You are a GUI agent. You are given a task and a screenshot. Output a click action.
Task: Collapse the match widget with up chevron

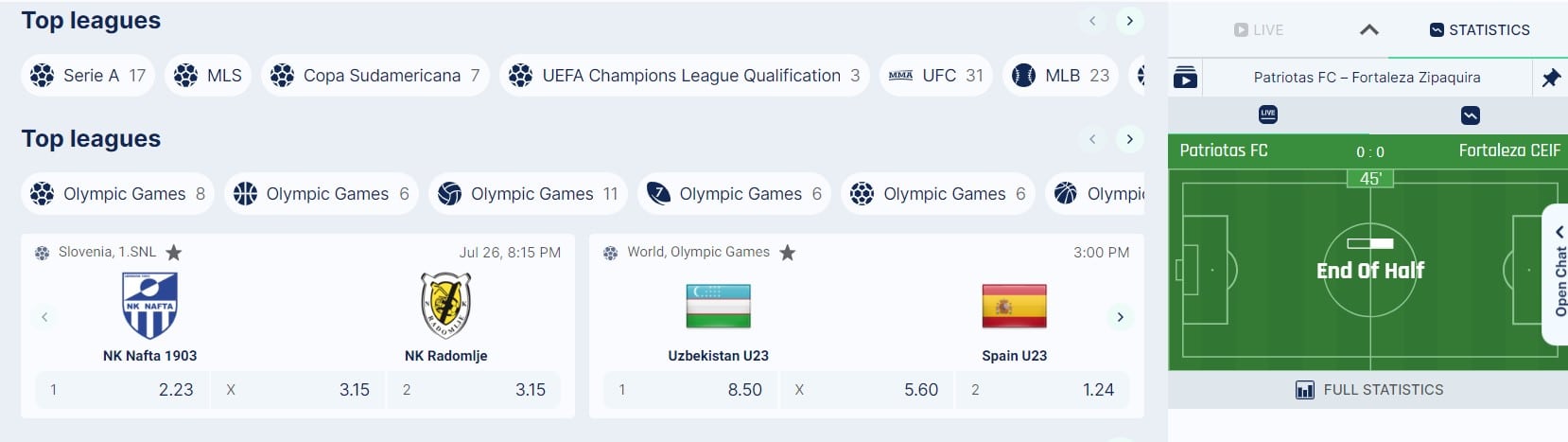click(x=1368, y=30)
